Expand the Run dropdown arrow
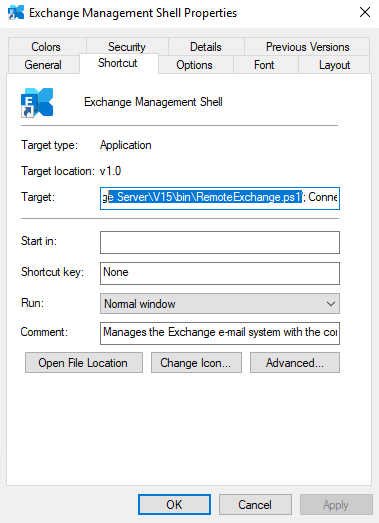The width and height of the screenshot is (379, 523). pyautogui.click(x=331, y=304)
